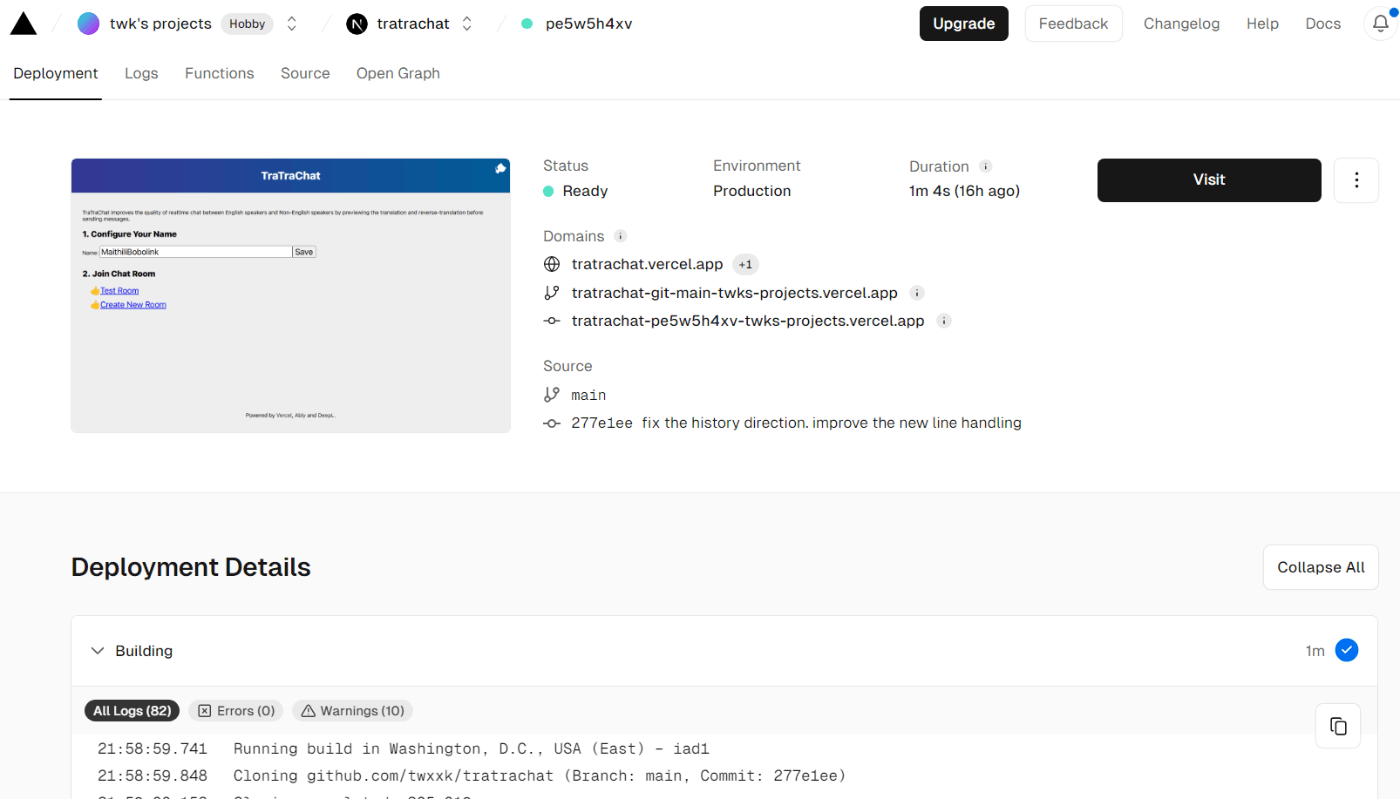Copy the build logs with copy icon
The height and width of the screenshot is (799, 1400).
click(1338, 726)
